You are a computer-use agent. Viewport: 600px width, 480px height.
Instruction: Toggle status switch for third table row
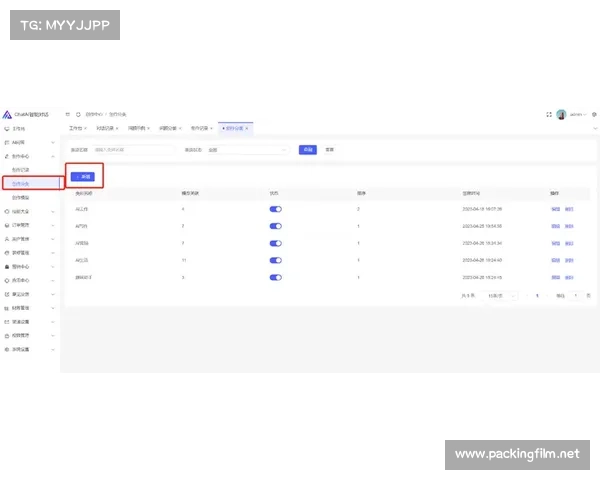pyautogui.click(x=276, y=243)
